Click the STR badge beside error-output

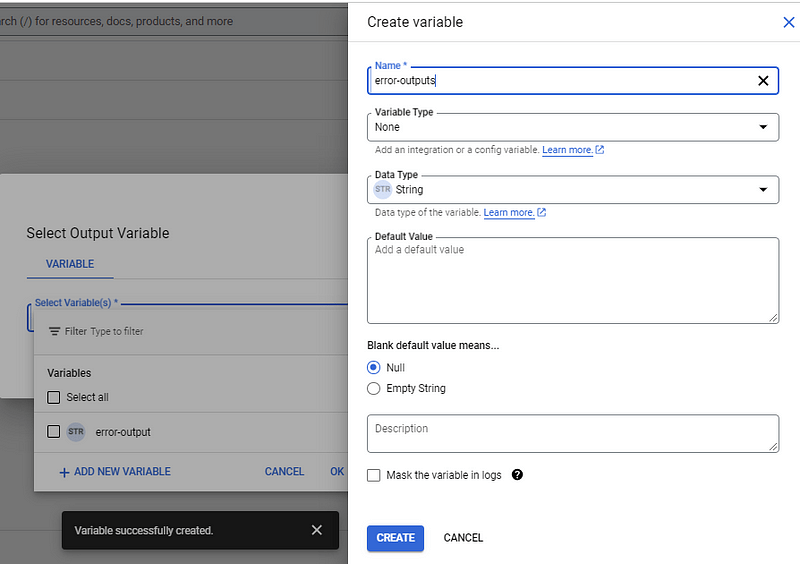pyautogui.click(x=76, y=432)
